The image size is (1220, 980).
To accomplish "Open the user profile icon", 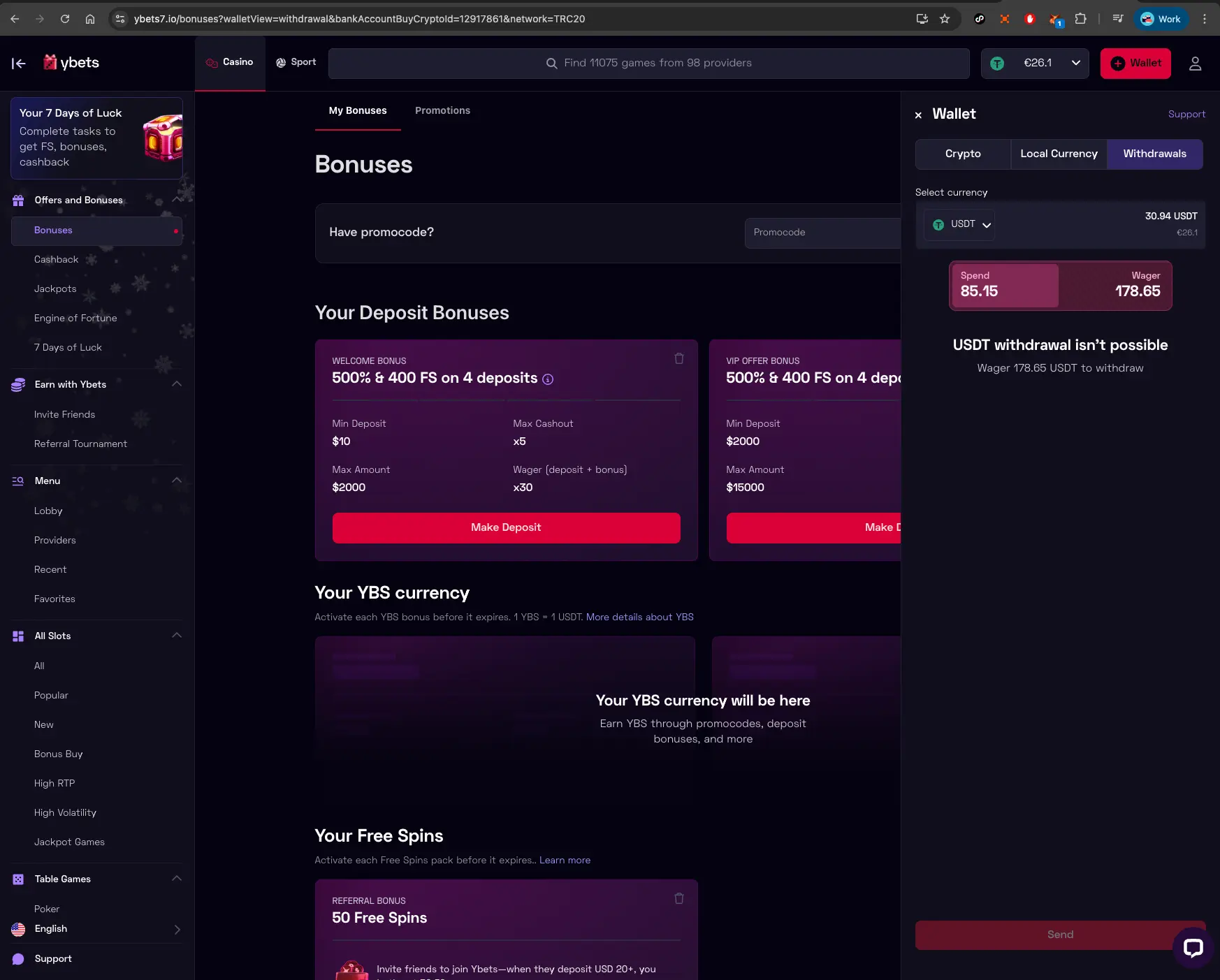I will (x=1195, y=64).
